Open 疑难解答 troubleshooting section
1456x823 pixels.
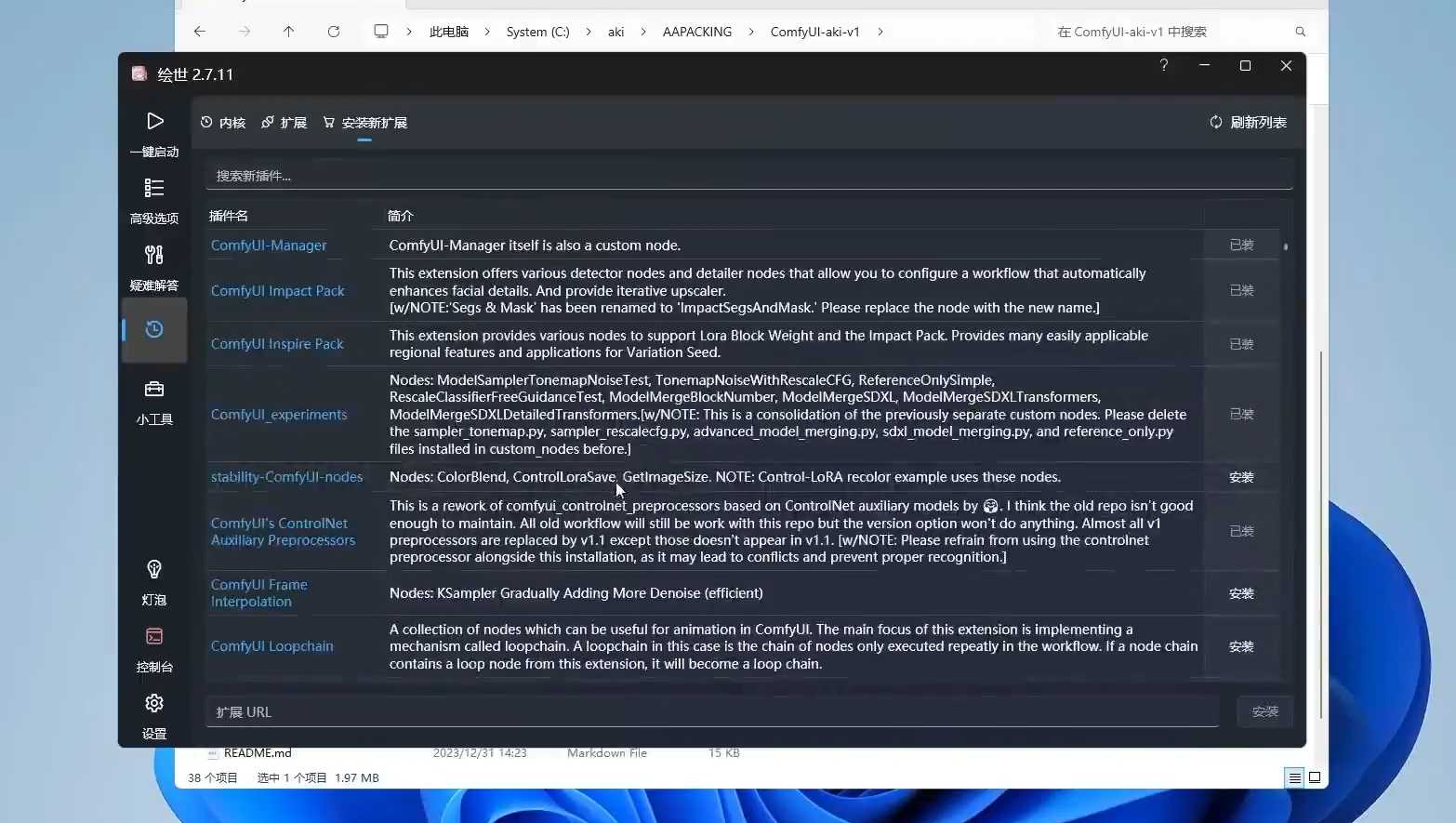(154, 268)
